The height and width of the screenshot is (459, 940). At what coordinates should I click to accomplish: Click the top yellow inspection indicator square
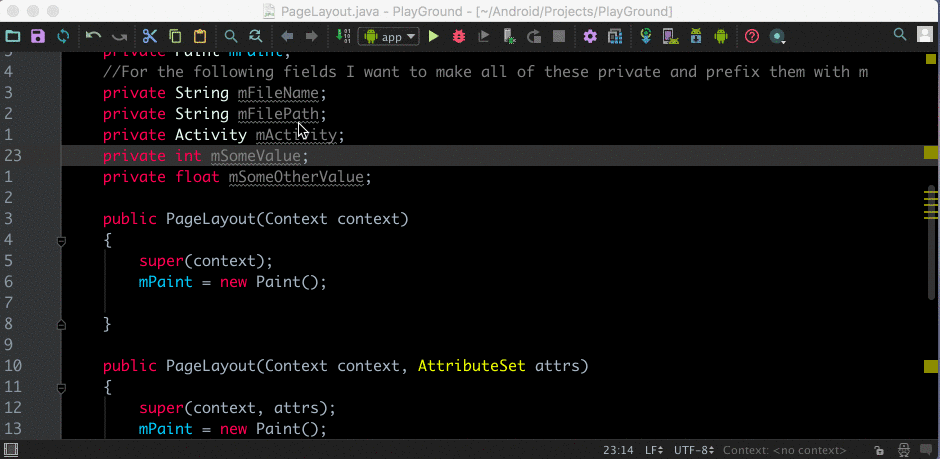[x=930, y=59]
